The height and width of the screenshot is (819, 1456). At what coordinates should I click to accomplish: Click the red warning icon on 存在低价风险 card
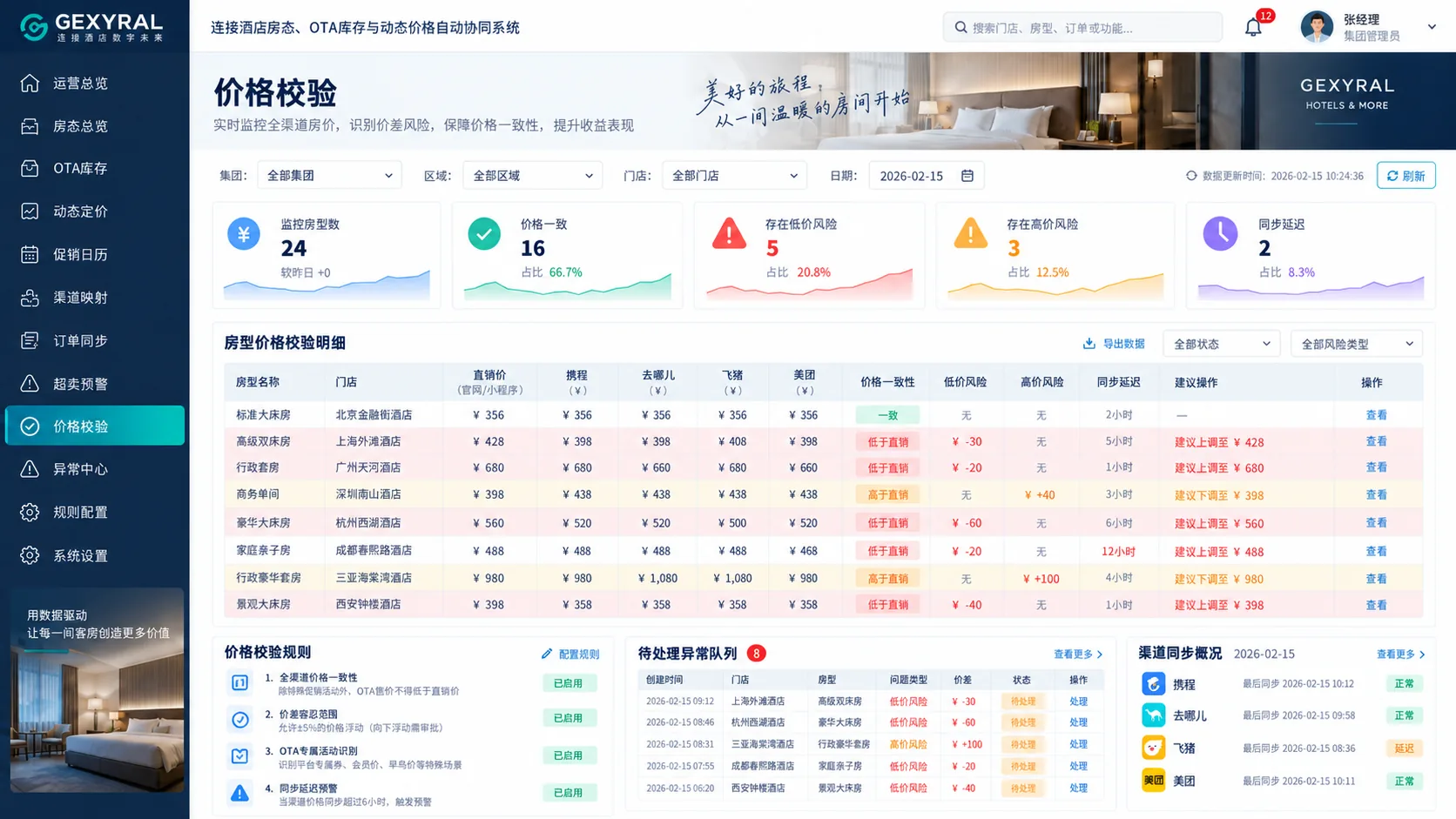[729, 234]
